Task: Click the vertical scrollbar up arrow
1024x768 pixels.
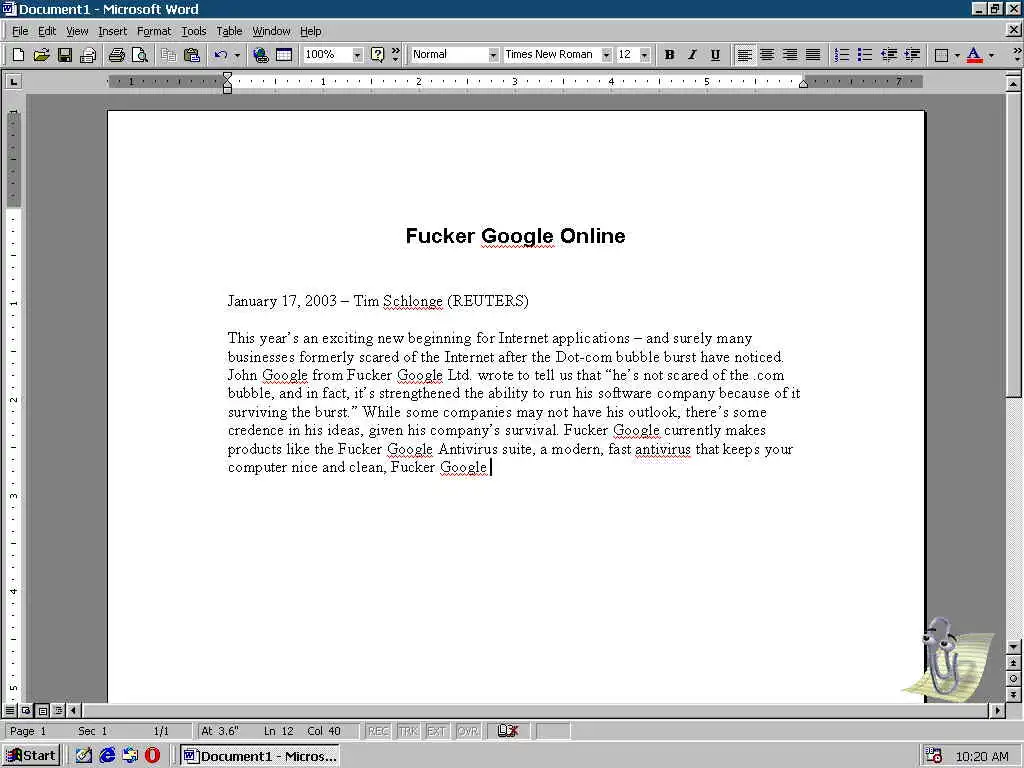Action: [1013, 84]
